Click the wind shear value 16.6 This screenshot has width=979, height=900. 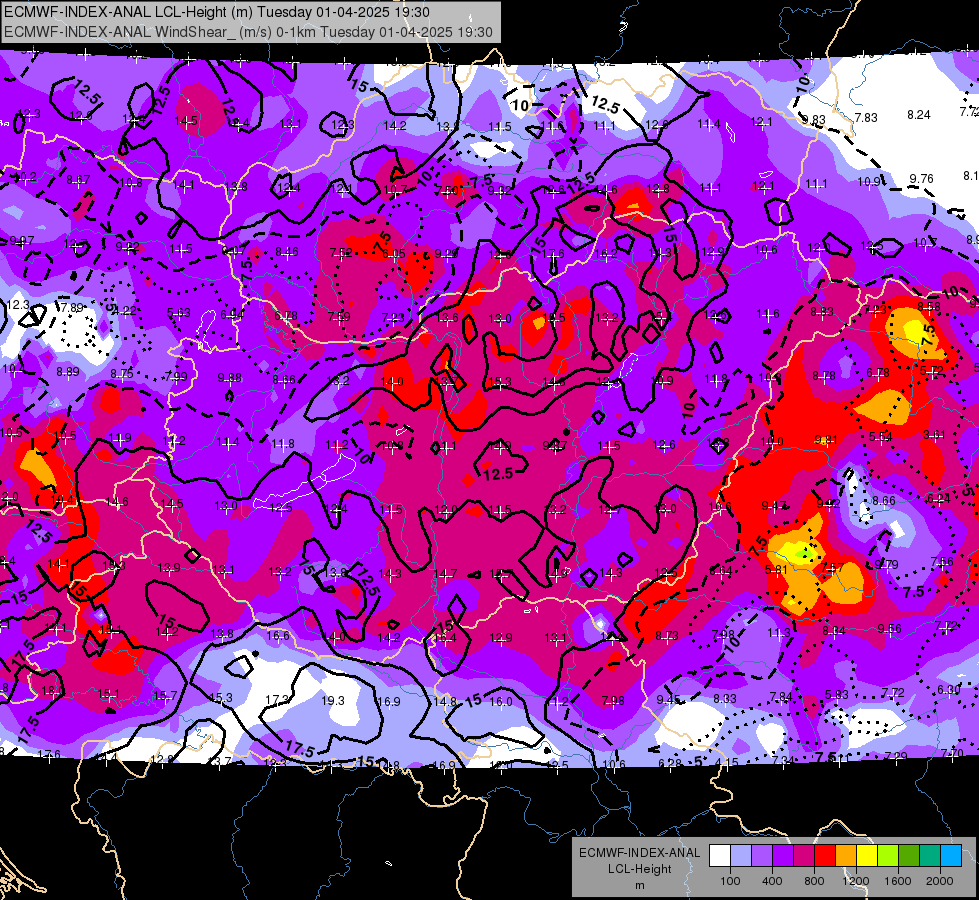tap(278, 636)
